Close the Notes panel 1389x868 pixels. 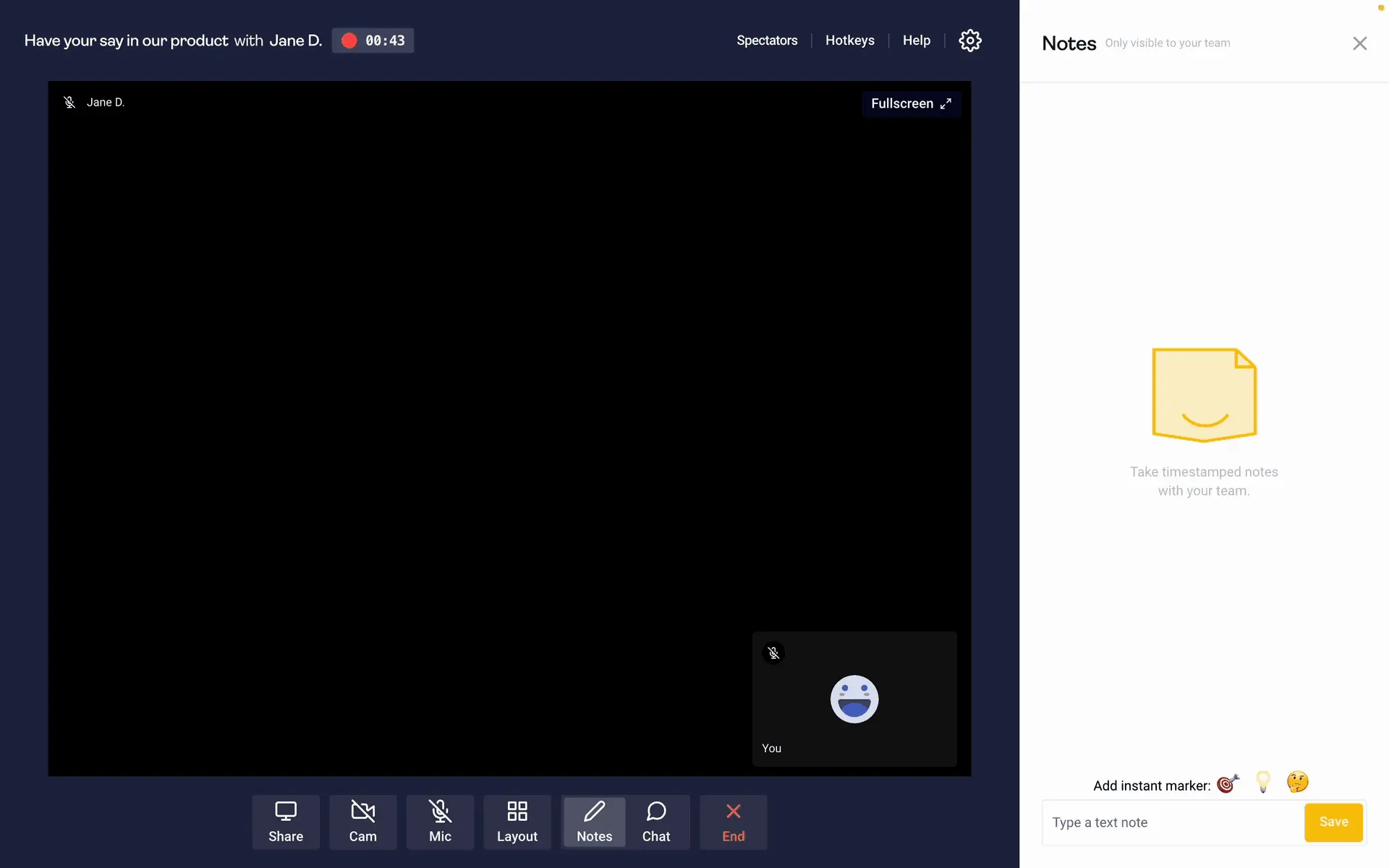pyautogui.click(x=1359, y=43)
